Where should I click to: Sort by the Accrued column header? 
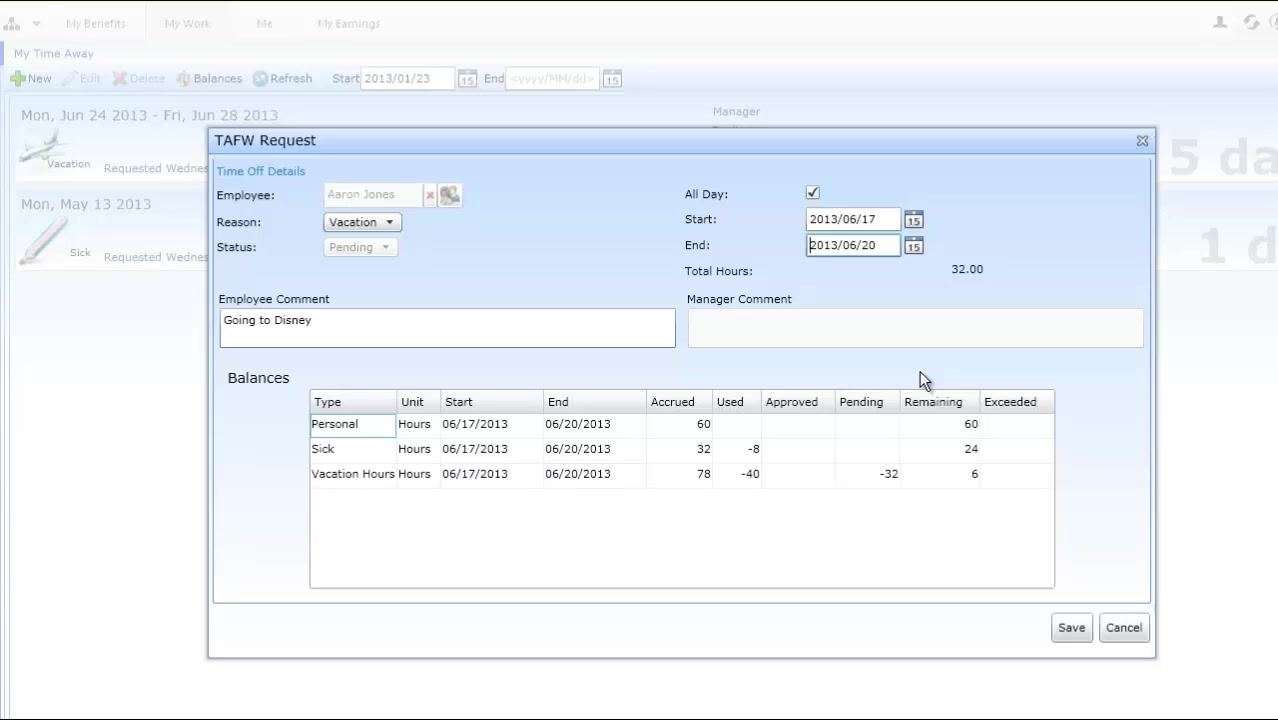point(679,402)
